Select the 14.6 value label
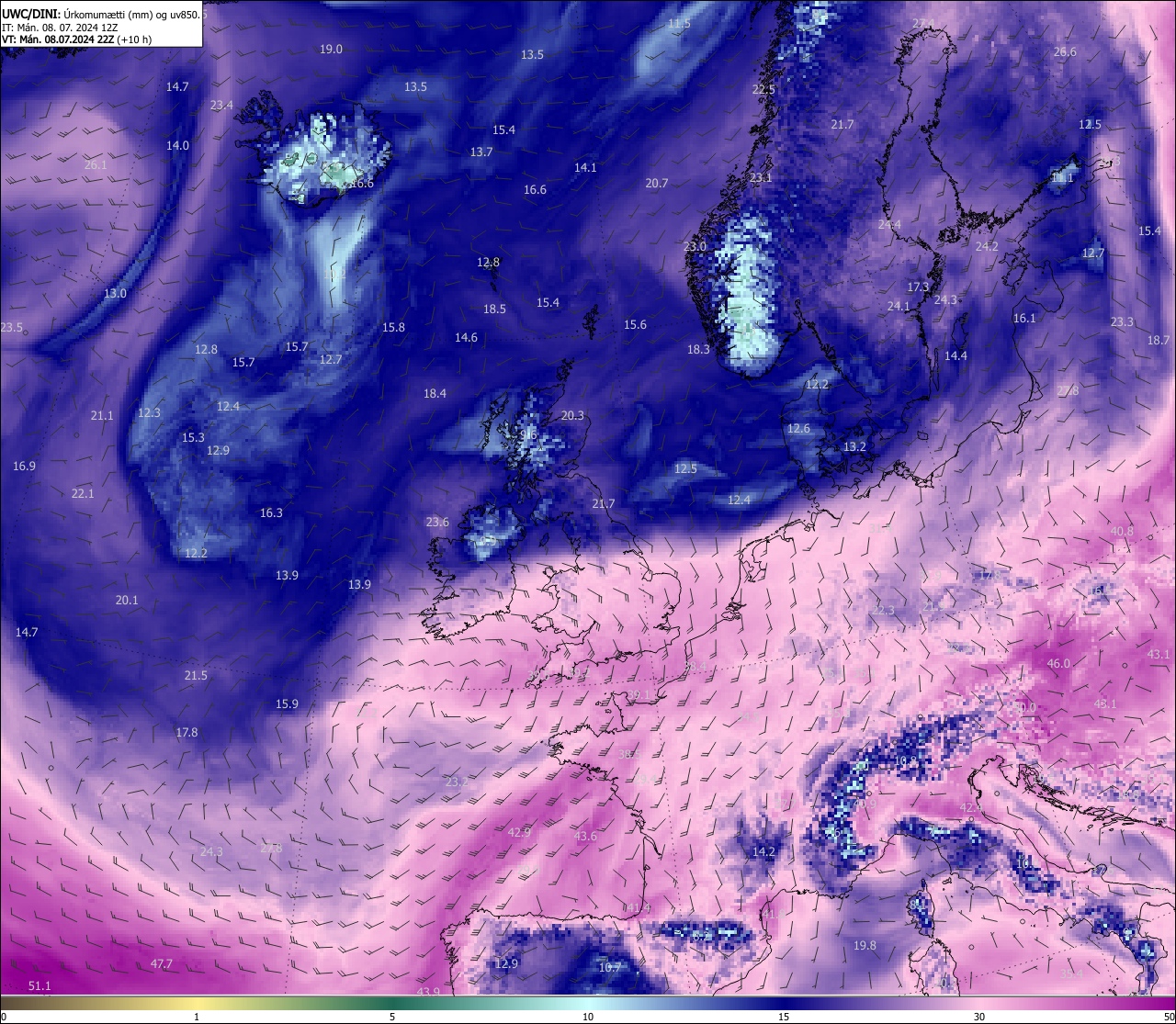This screenshot has width=1176, height=1024. [x=466, y=337]
